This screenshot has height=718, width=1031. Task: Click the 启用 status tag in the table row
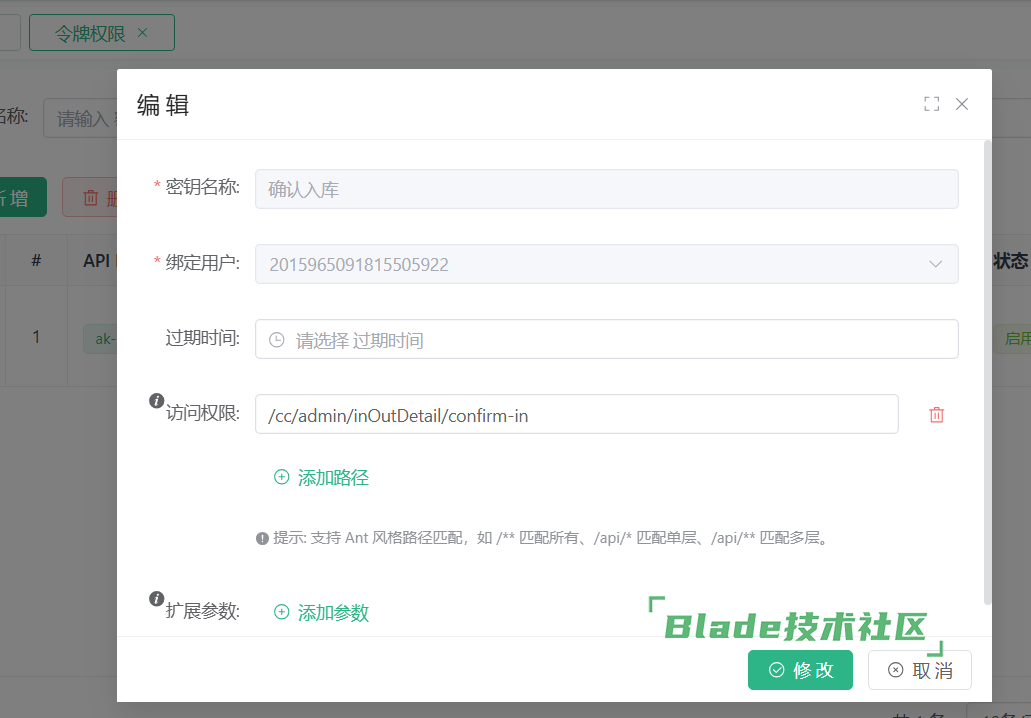click(x=1016, y=339)
